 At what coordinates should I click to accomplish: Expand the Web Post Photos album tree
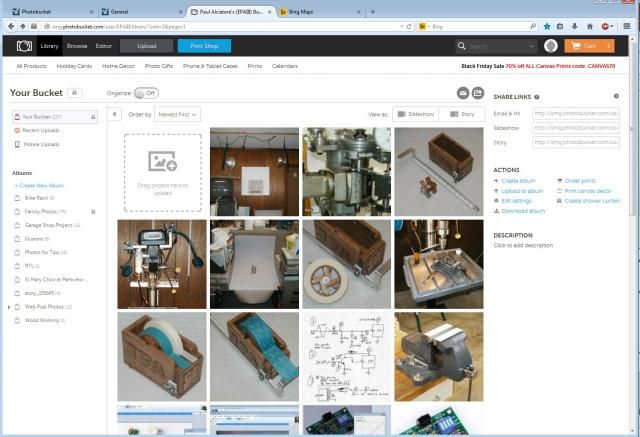(x=9, y=307)
